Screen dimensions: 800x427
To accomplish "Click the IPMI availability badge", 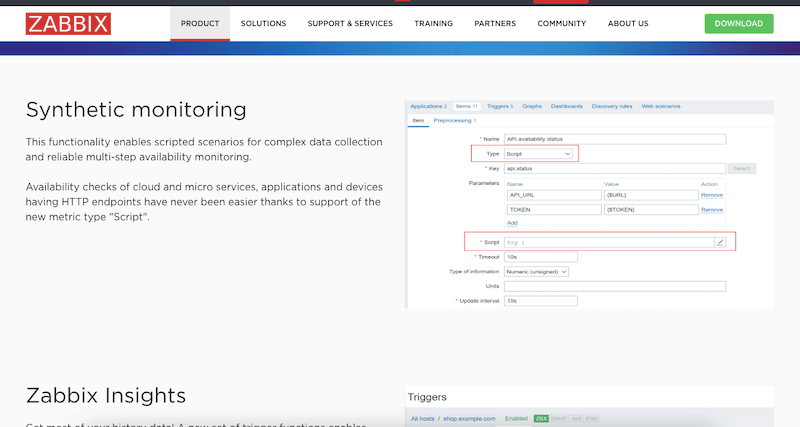I will (591, 418).
